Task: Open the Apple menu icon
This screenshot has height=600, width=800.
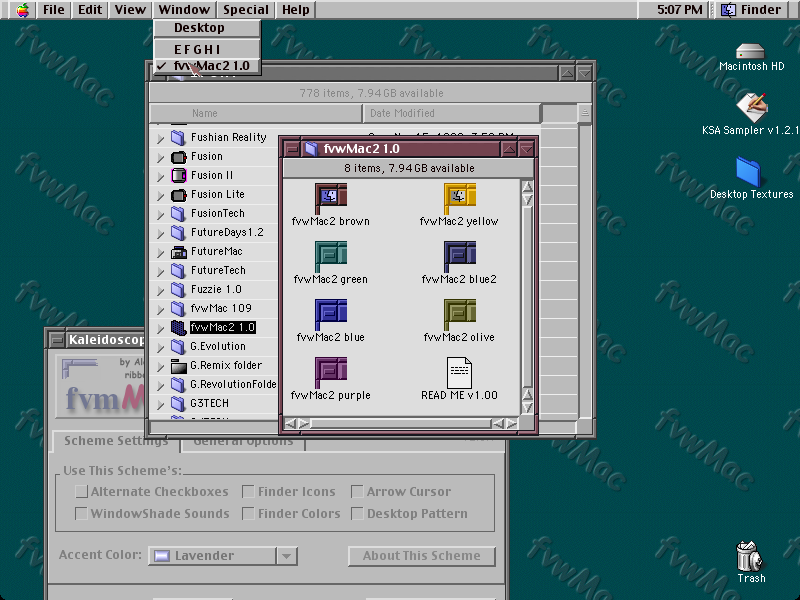Action: [22, 10]
